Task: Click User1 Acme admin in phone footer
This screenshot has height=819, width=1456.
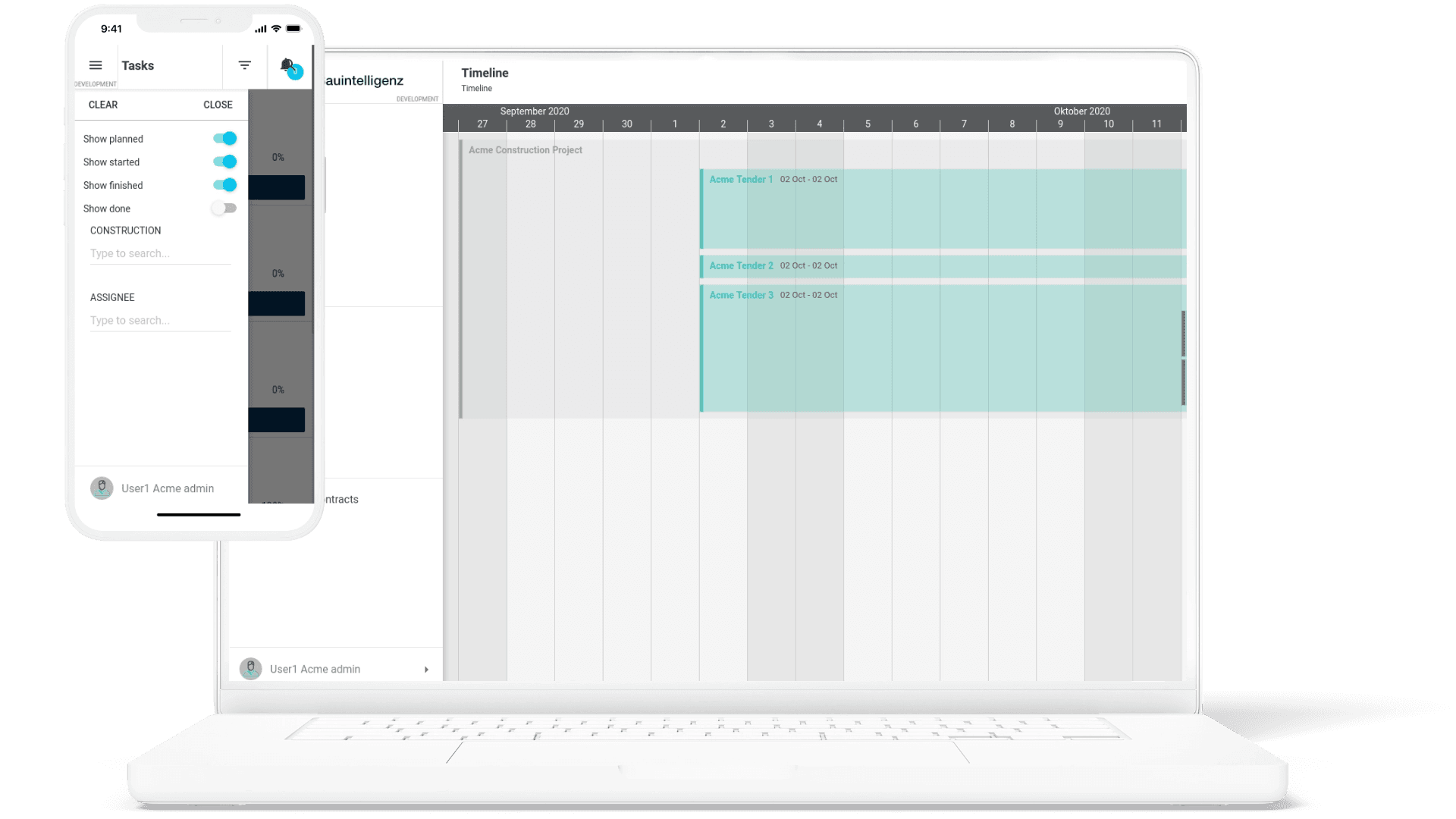Action: tap(168, 488)
